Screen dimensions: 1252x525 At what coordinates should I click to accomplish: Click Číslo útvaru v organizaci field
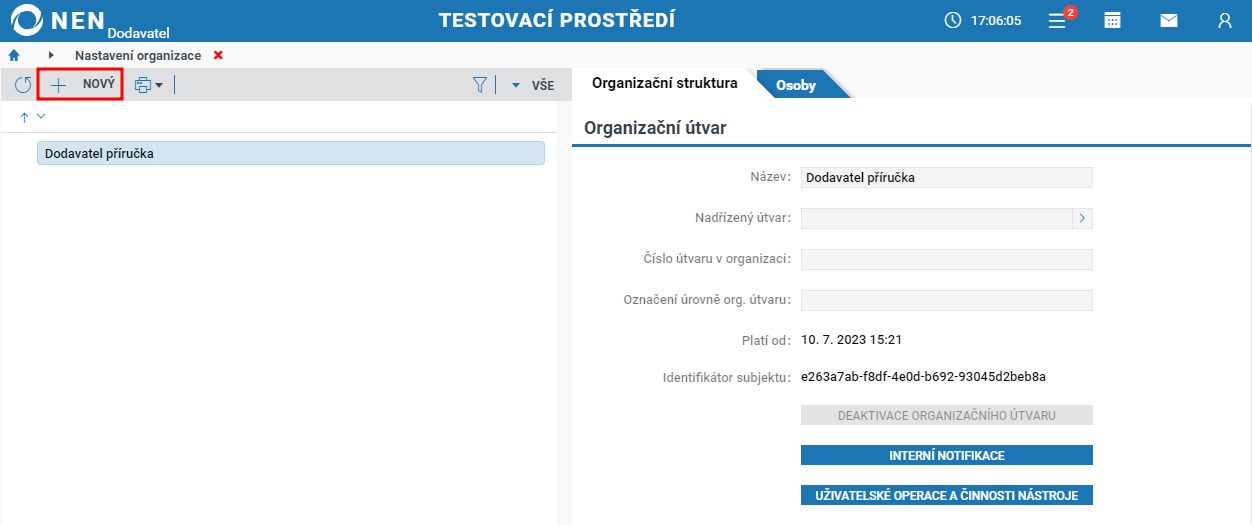(947, 259)
